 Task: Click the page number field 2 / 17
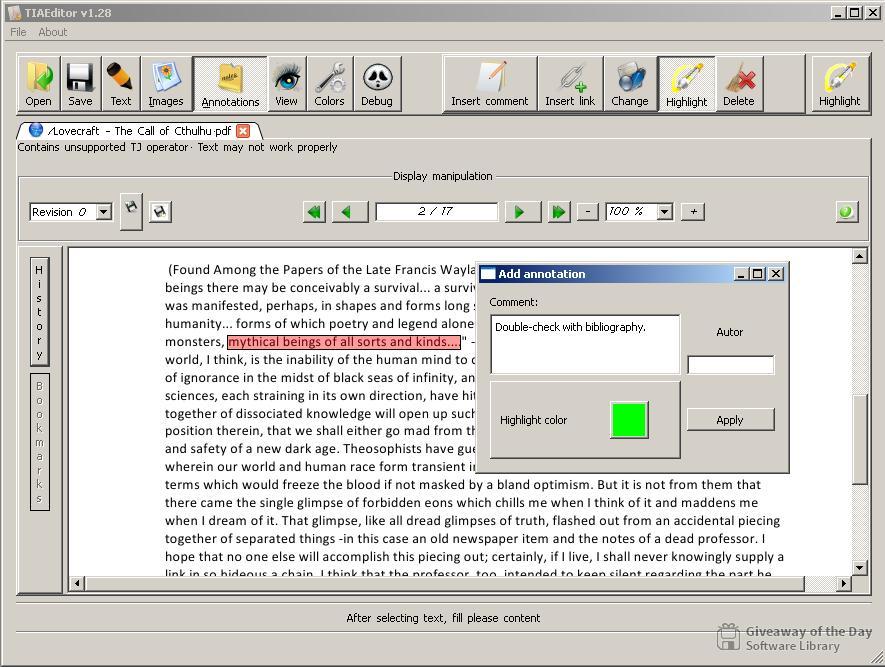tap(436, 212)
